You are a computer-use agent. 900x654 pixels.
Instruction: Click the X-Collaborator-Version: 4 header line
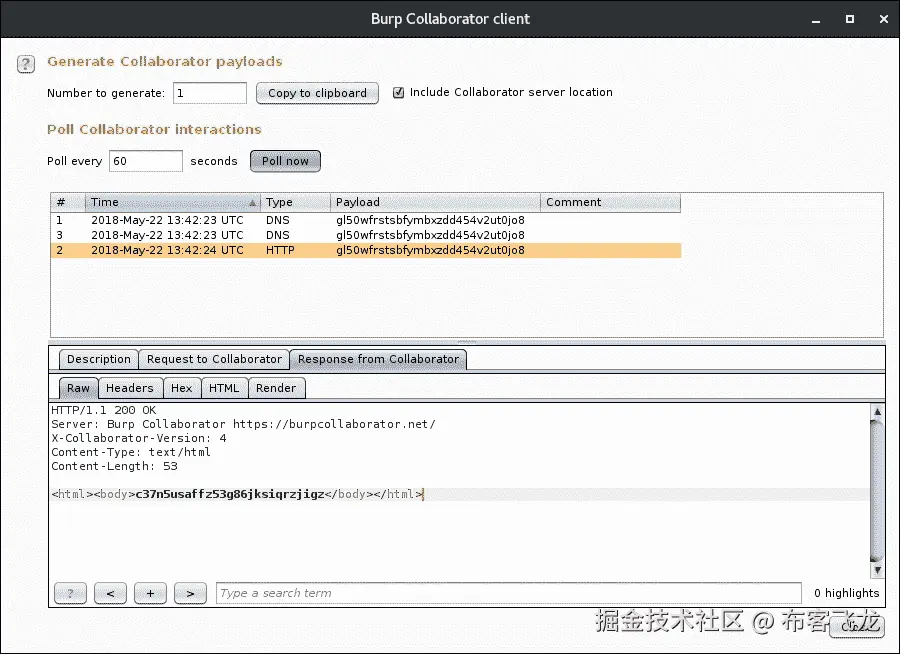click(x=139, y=439)
